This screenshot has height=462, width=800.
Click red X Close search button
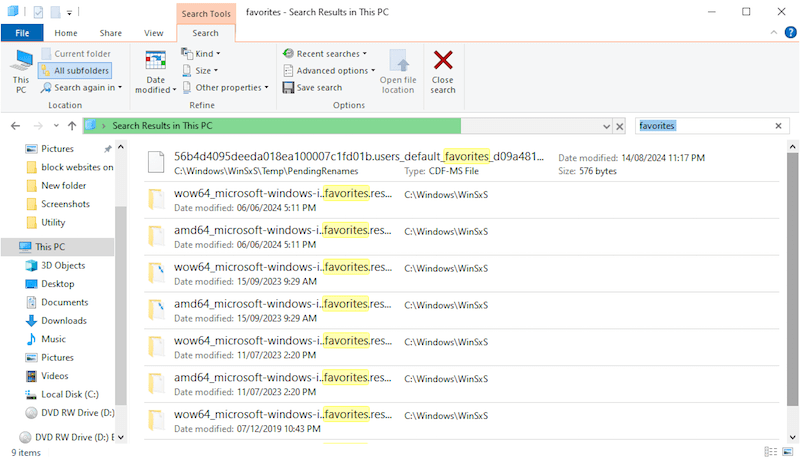tap(443, 71)
